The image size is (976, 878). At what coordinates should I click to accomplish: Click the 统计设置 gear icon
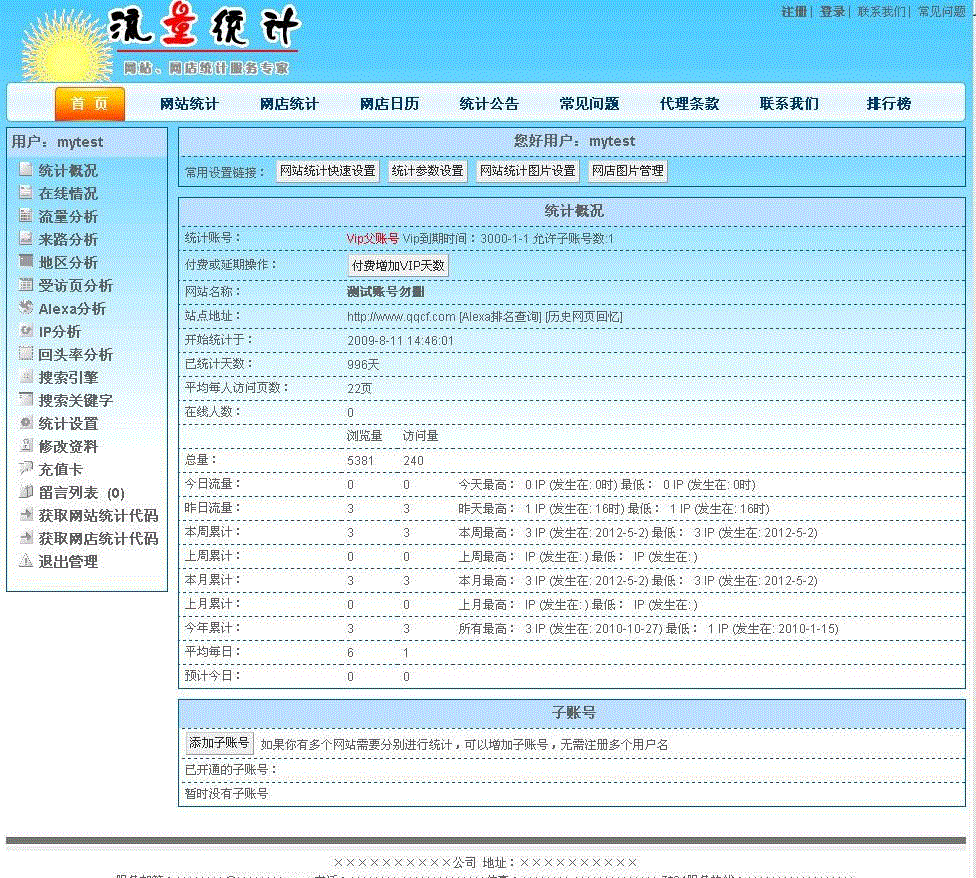(26, 423)
